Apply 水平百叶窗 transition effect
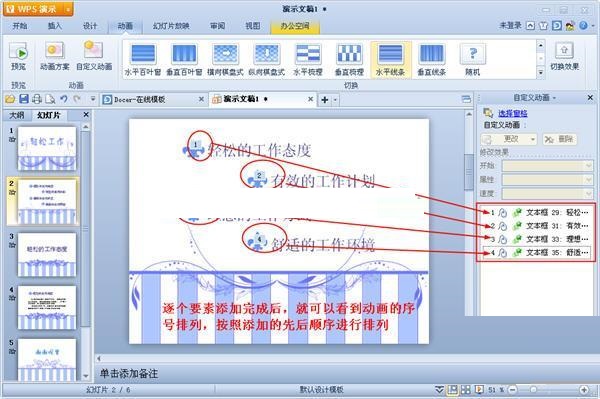The height and width of the screenshot is (399, 600). (x=143, y=60)
